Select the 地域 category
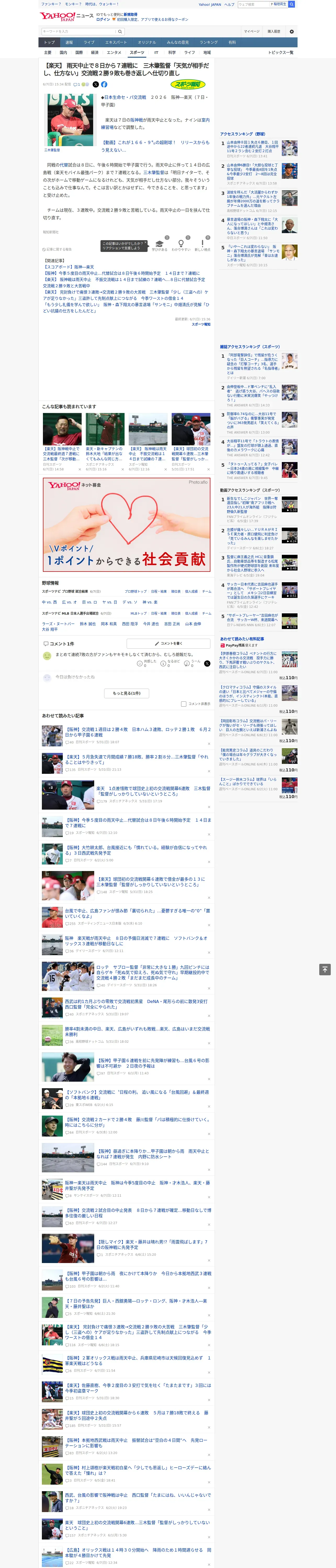Image resolution: width=336 pixels, height=1568 pixels. [x=207, y=52]
